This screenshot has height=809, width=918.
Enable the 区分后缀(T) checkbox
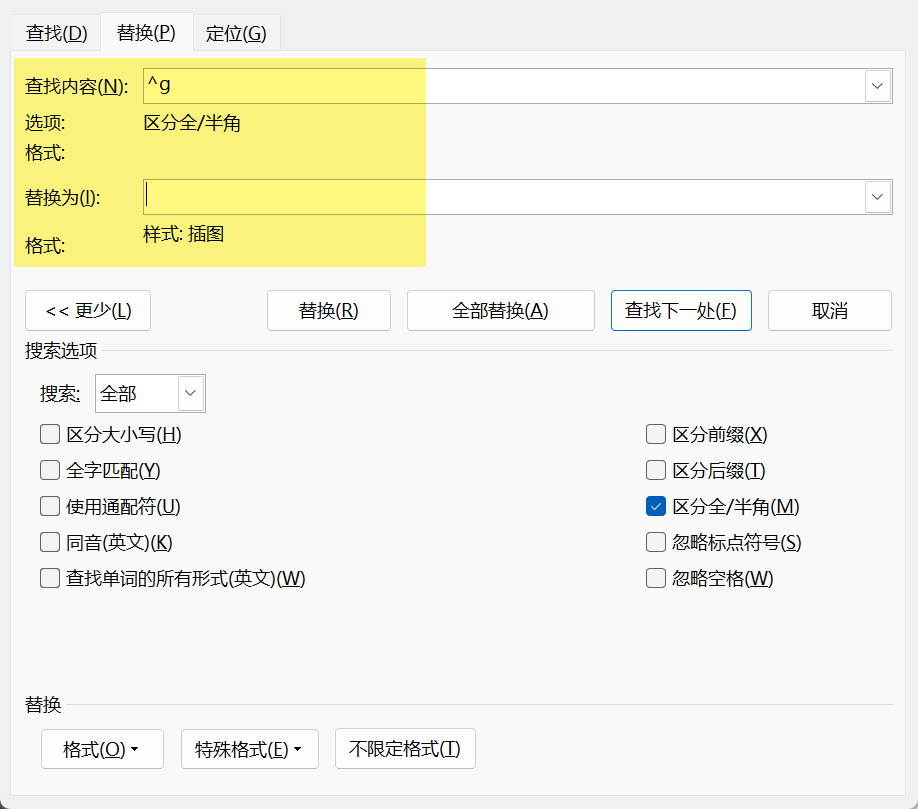point(656,470)
